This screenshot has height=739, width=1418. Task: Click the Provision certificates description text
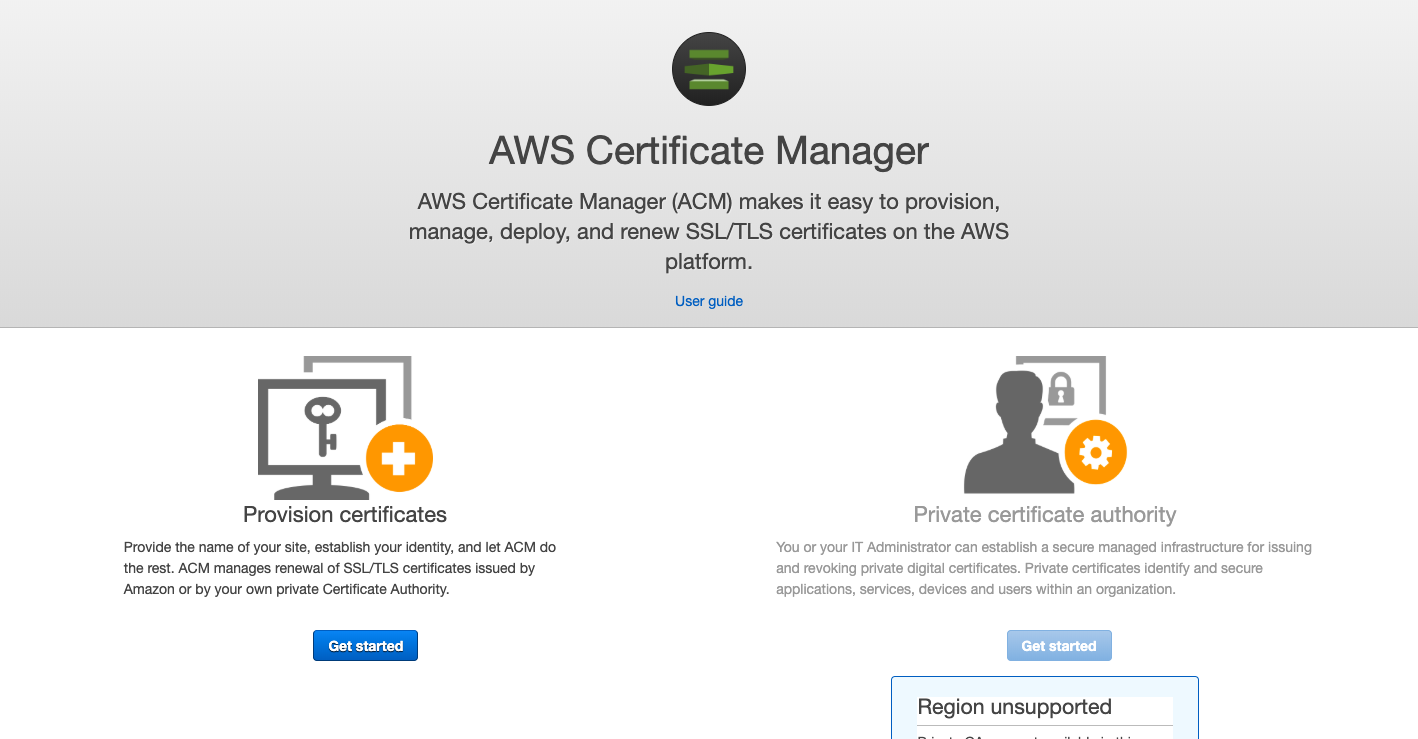[x=340, y=568]
